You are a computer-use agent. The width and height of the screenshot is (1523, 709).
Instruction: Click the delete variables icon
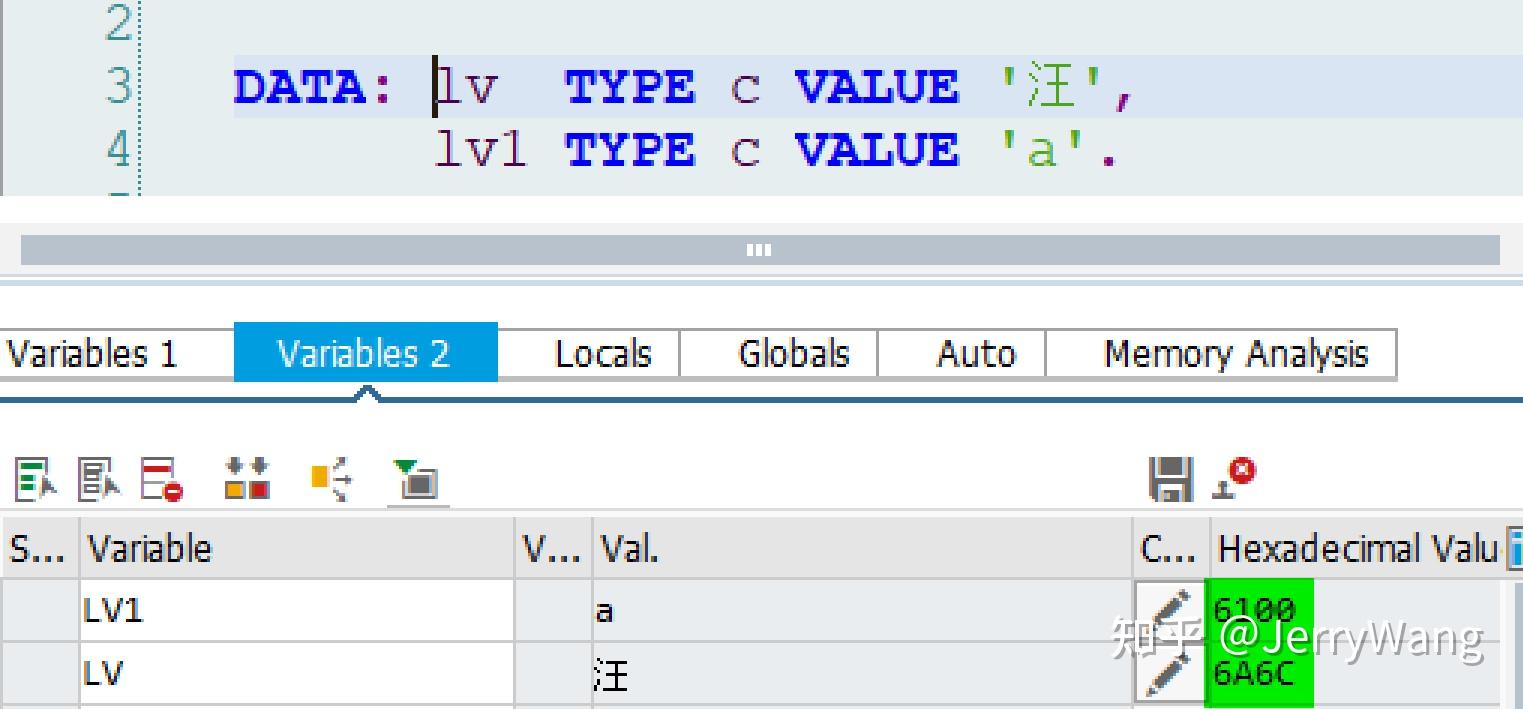point(158,477)
